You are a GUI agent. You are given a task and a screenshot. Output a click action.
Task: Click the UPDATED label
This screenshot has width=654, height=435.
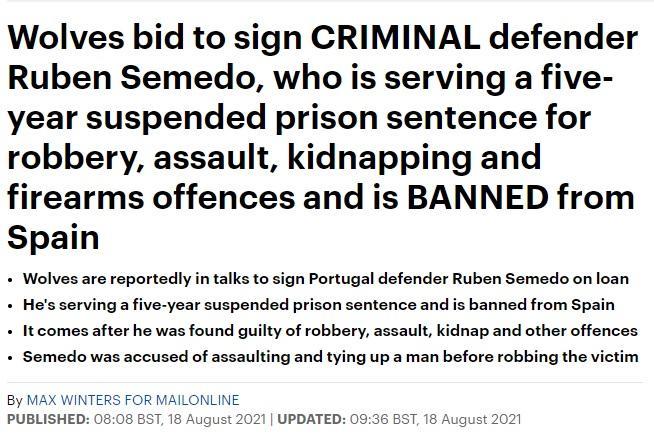click(x=314, y=418)
